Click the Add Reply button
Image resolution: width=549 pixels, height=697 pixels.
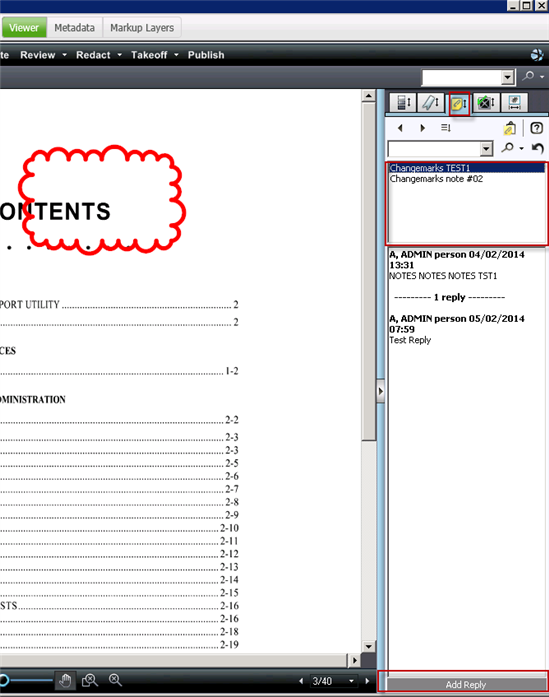coord(465,684)
